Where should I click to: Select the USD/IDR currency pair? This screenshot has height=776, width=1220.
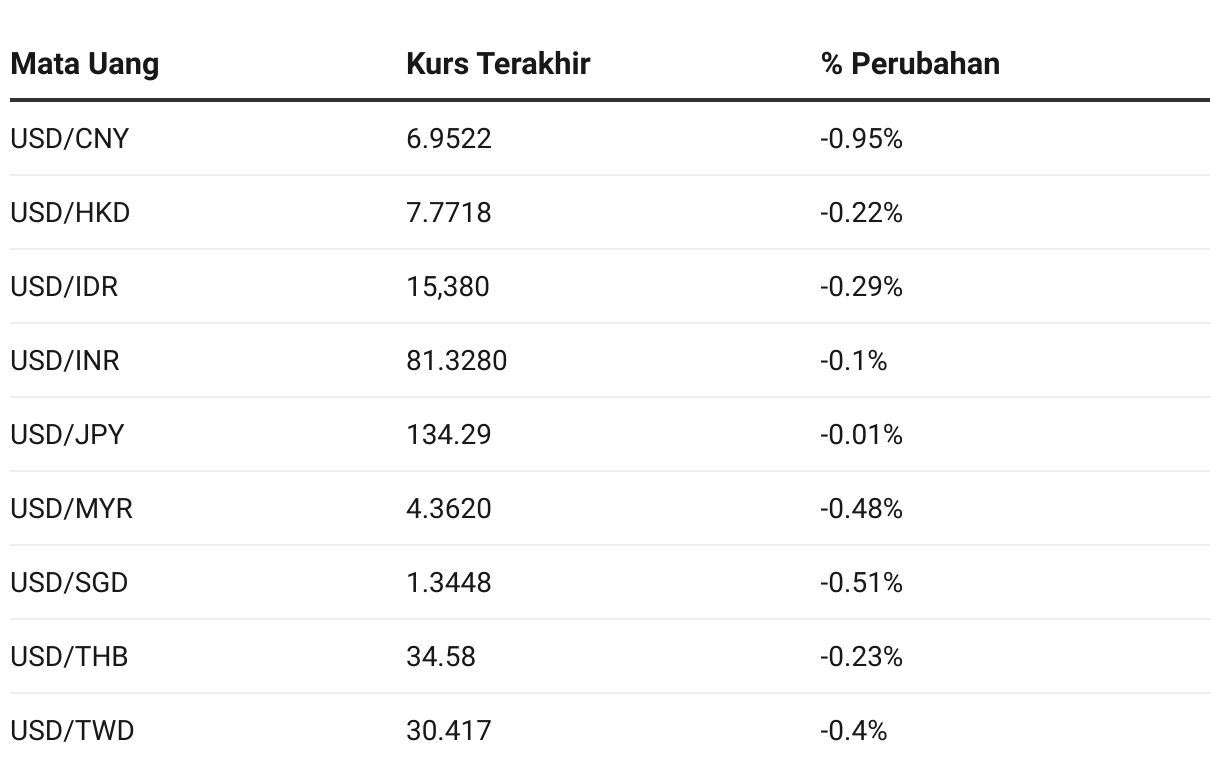point(64,286)
